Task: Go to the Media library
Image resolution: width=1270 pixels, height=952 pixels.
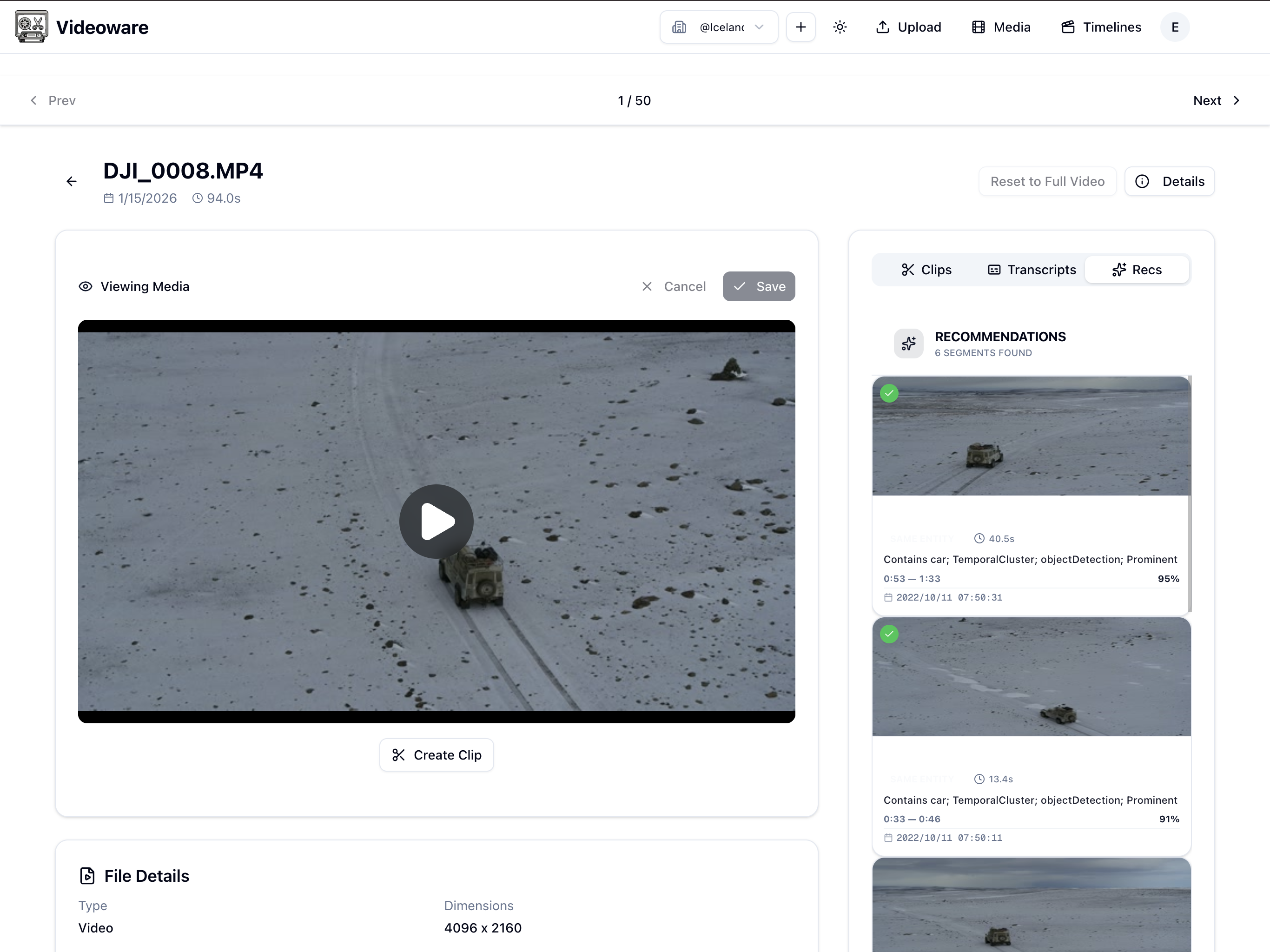Action: point(1001,27)
